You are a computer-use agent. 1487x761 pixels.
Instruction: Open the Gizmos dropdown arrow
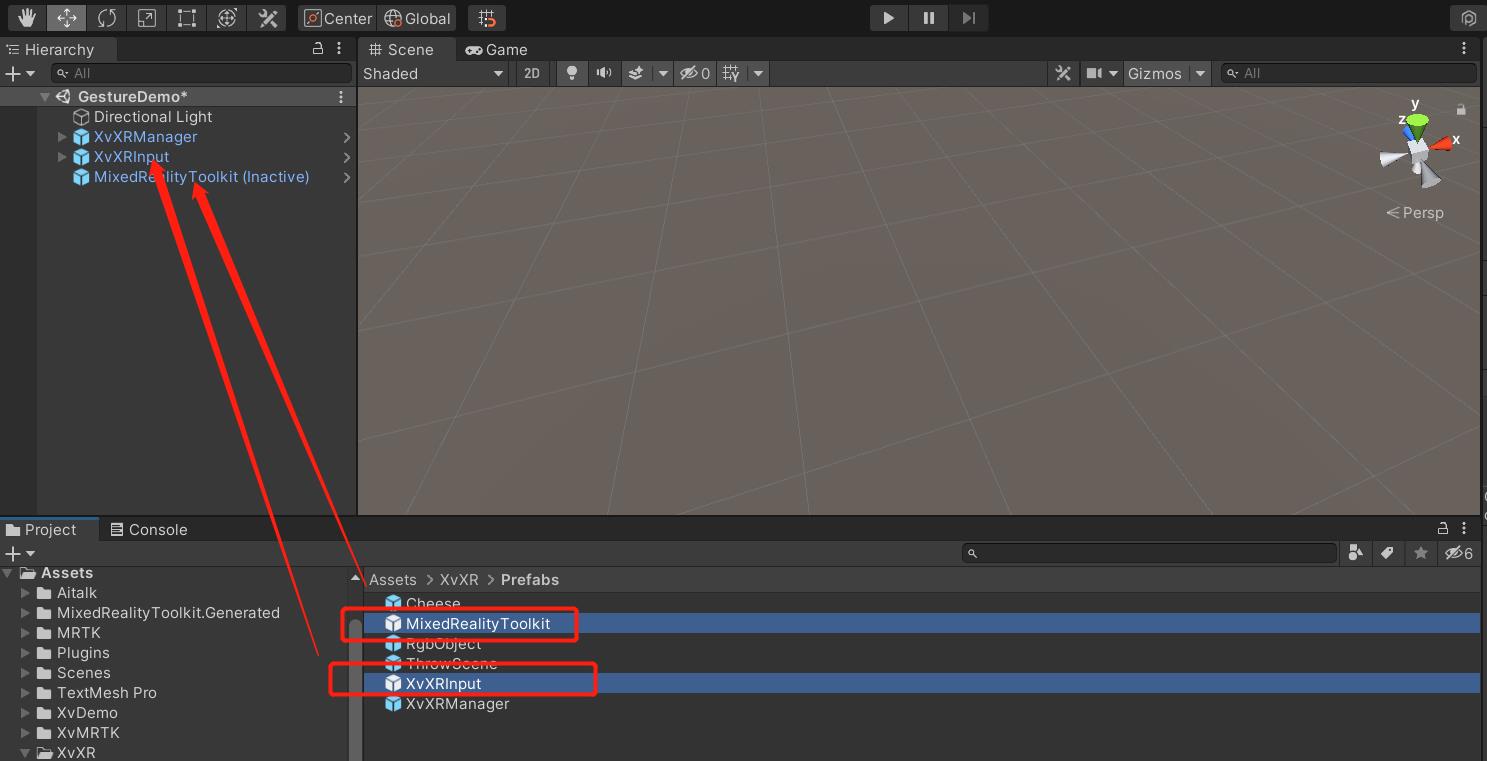pos(1200,73)
